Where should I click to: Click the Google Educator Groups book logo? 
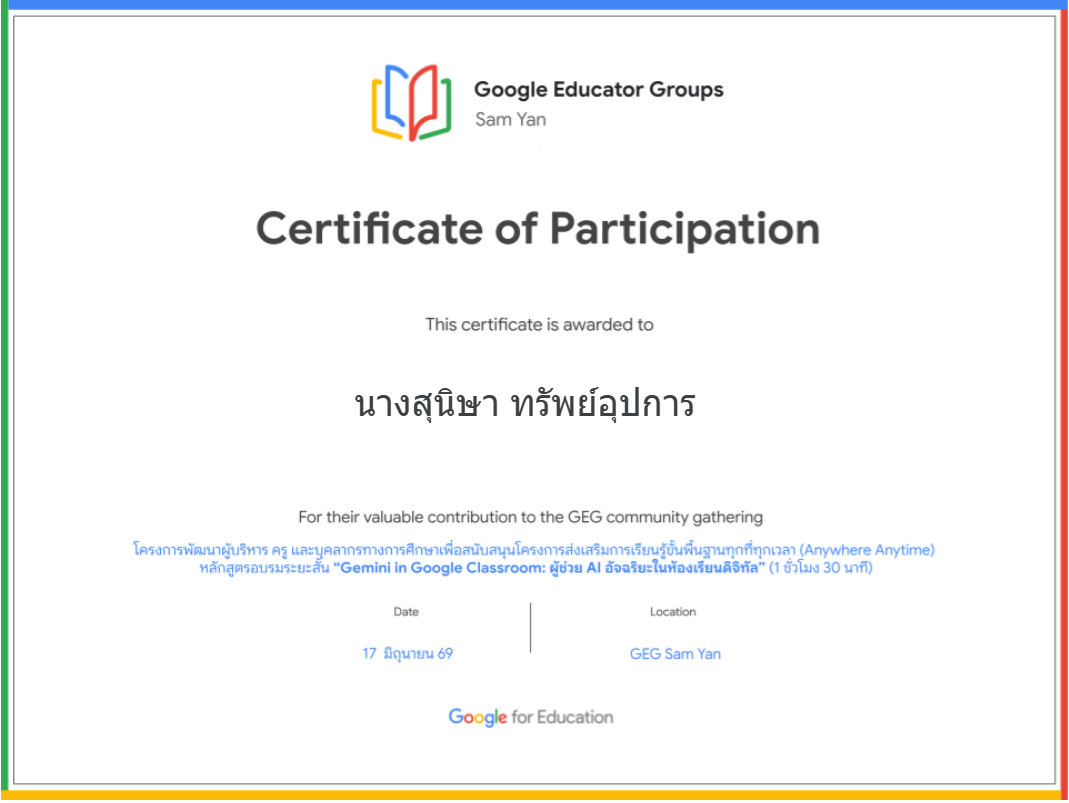[411, 102]
